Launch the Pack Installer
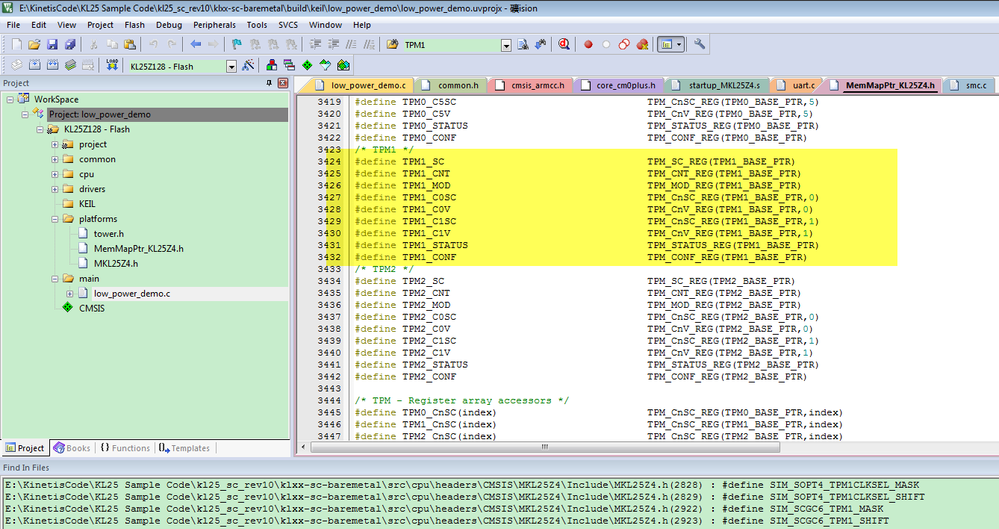Image resolution: width=999 pixels, height=529 pixels. 343,65
